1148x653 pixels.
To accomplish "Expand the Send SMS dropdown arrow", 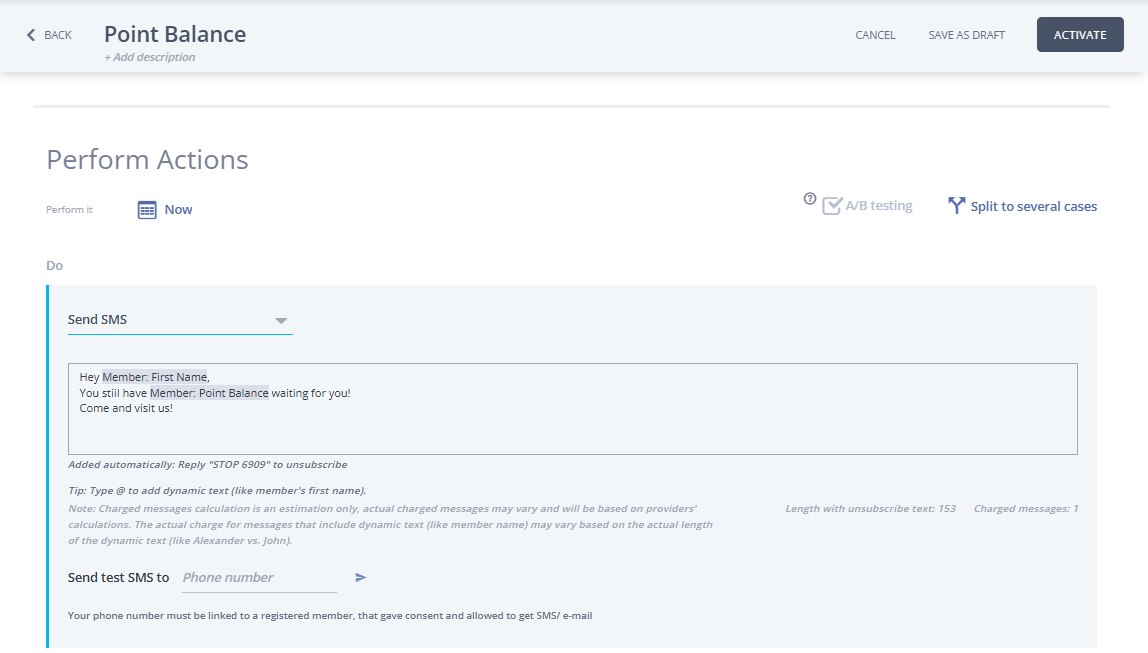I will coord(281,321).
